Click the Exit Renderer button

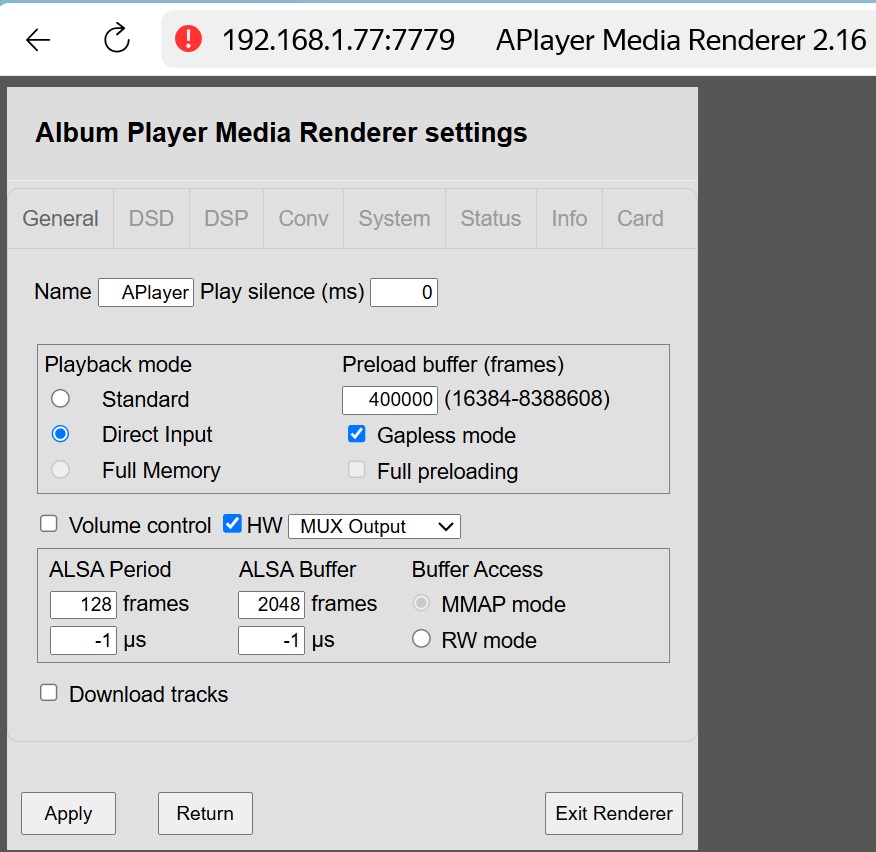(x=614, y=813)
